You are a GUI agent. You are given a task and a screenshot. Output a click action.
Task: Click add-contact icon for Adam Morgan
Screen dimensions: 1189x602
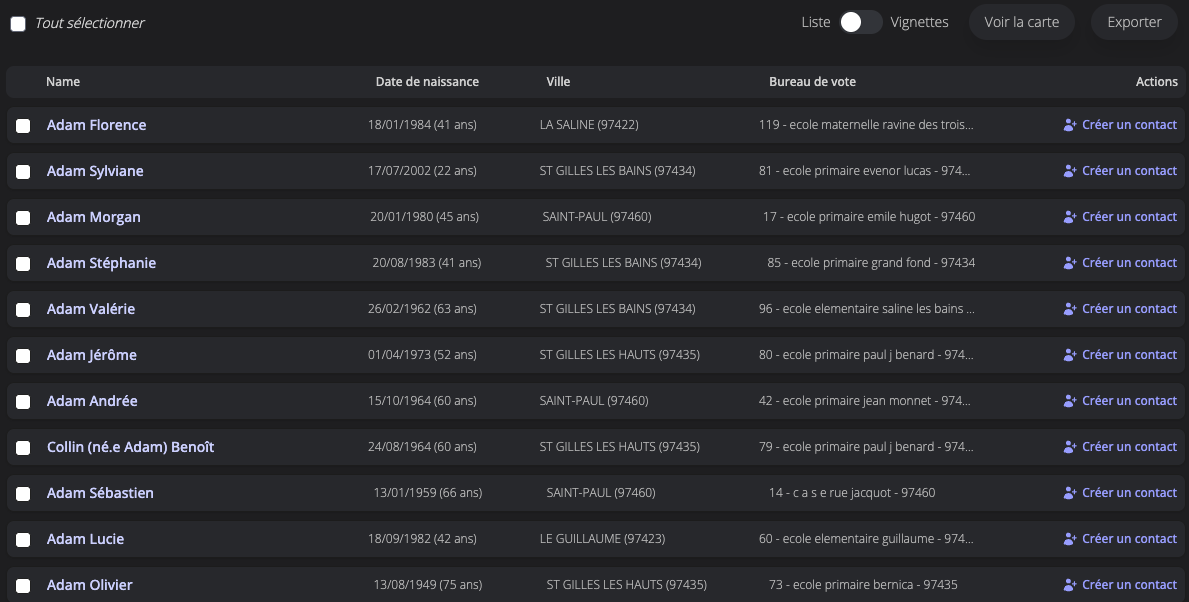[x=1069, y=217]
